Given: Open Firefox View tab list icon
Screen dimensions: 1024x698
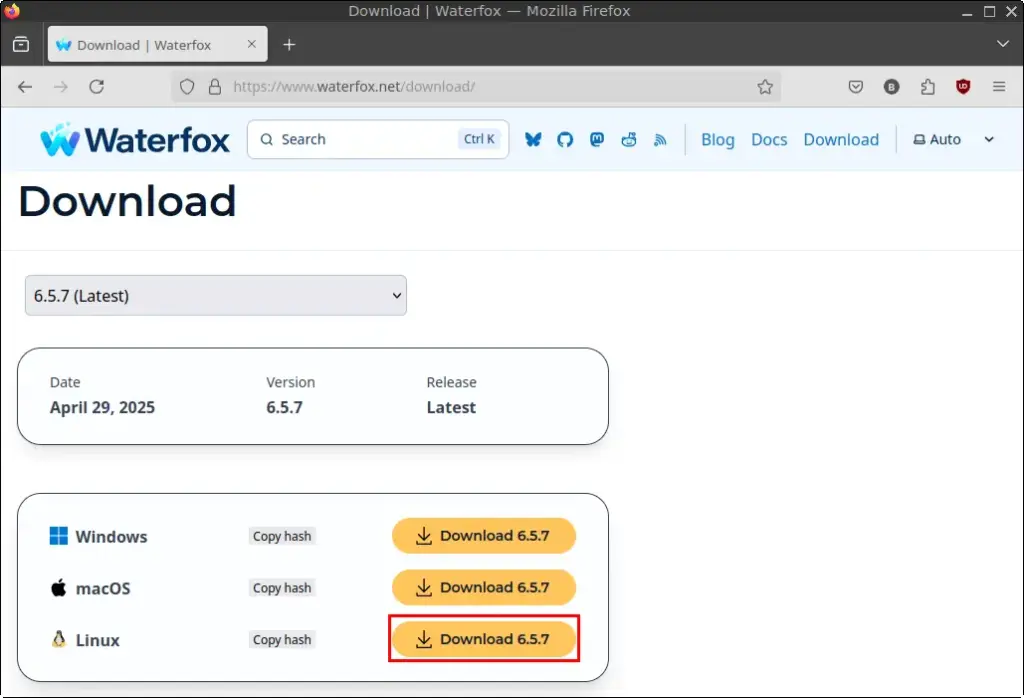Looking at the screenshot, I should pyautogui.click(x=21, y=44).
